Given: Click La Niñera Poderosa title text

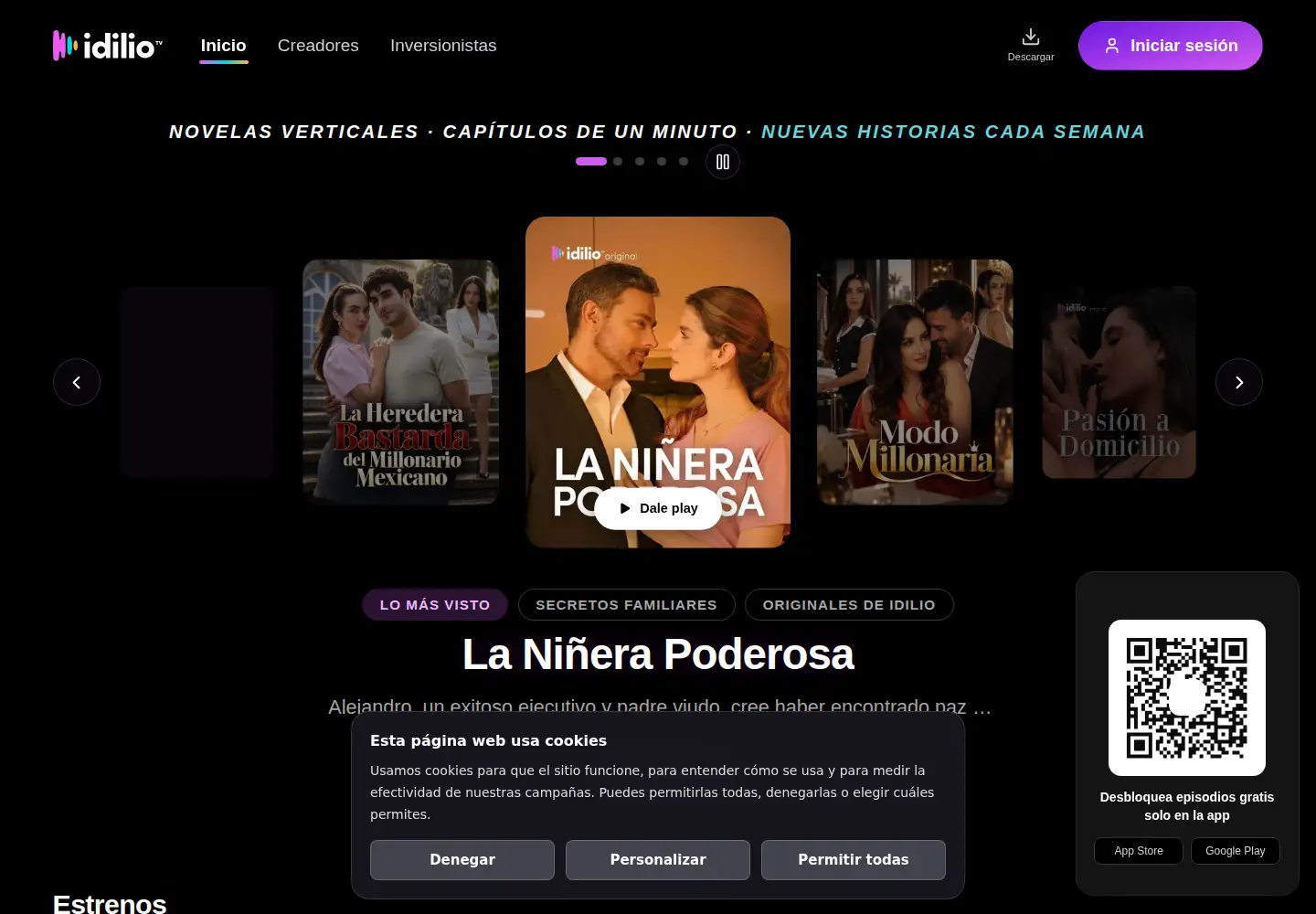Looking at the screenshot, I should tap(658, 654).
